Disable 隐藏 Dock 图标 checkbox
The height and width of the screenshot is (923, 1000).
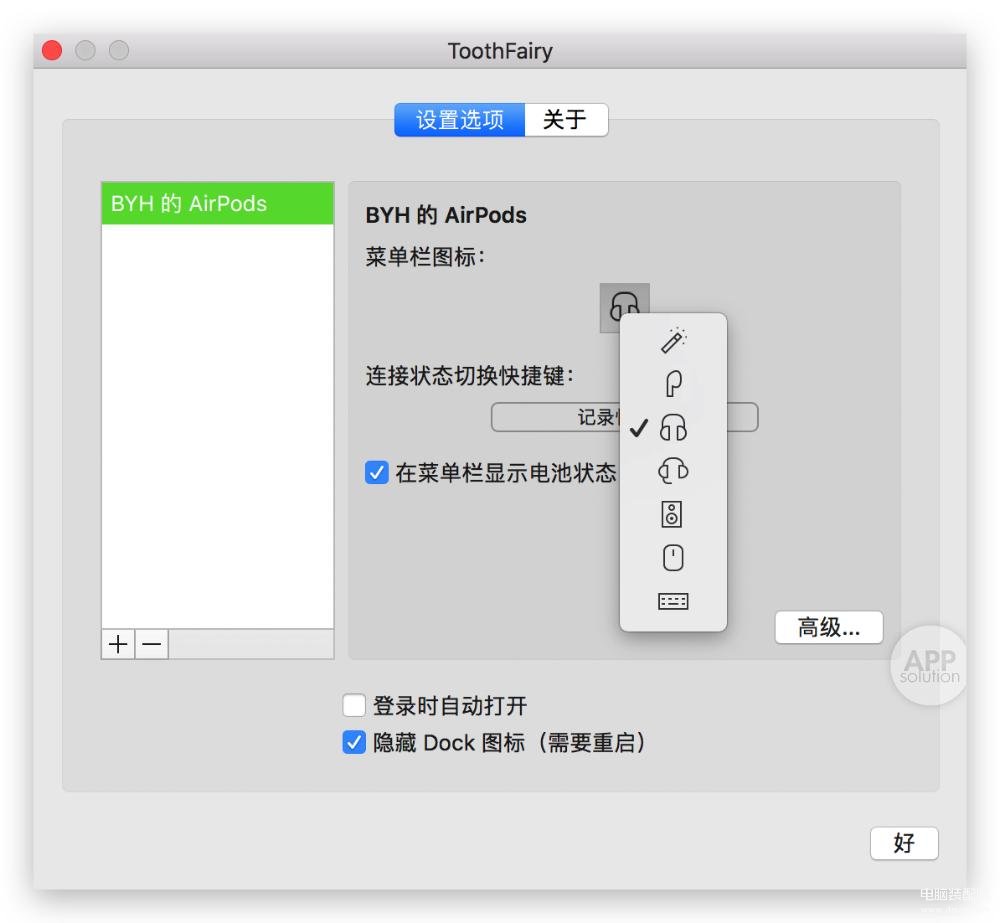[x=354, y=742]
